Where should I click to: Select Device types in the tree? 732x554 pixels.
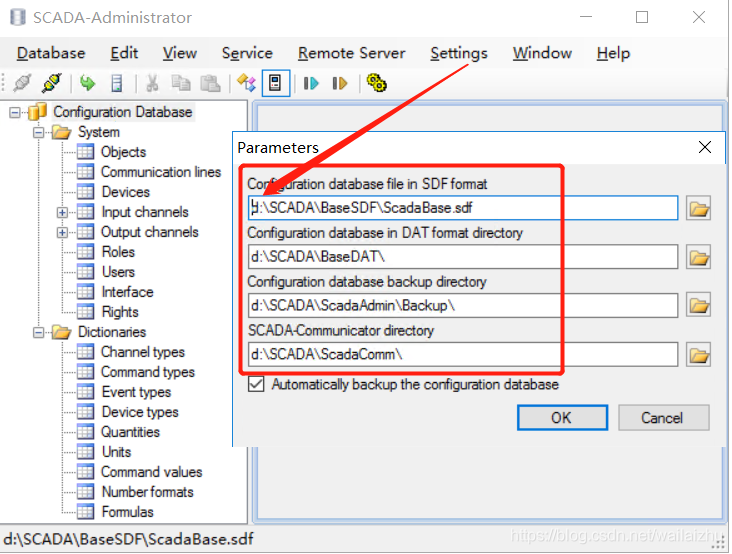pos(140,412)
